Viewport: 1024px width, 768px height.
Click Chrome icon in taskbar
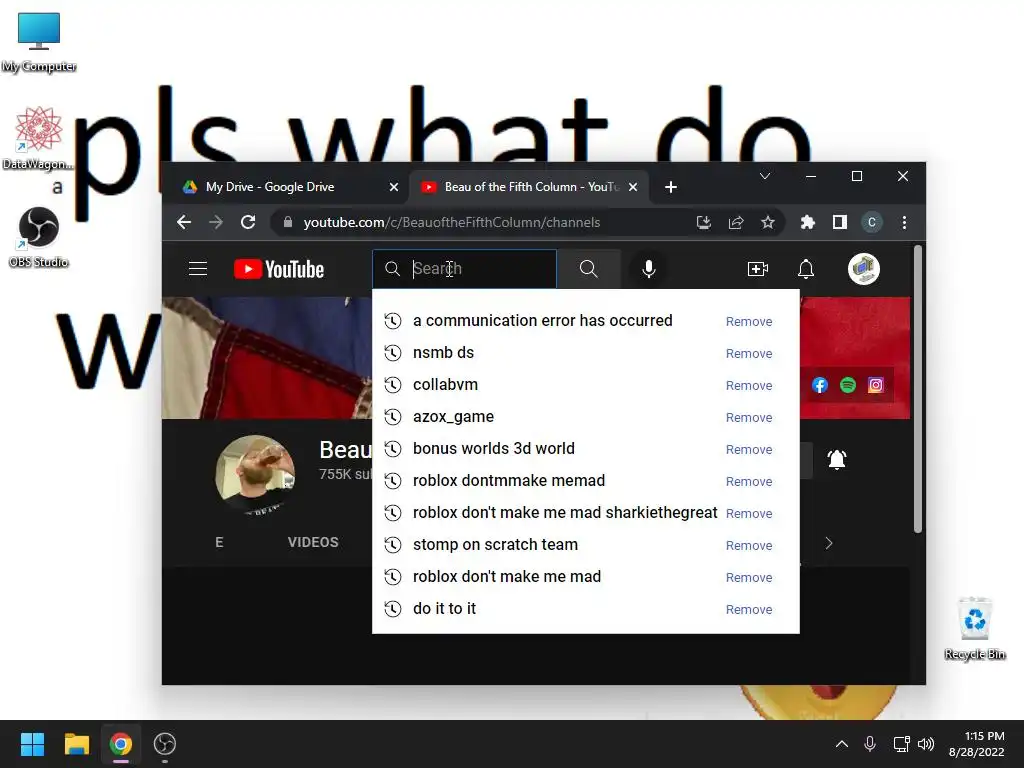pyautogui.click(x=121, y=744)
